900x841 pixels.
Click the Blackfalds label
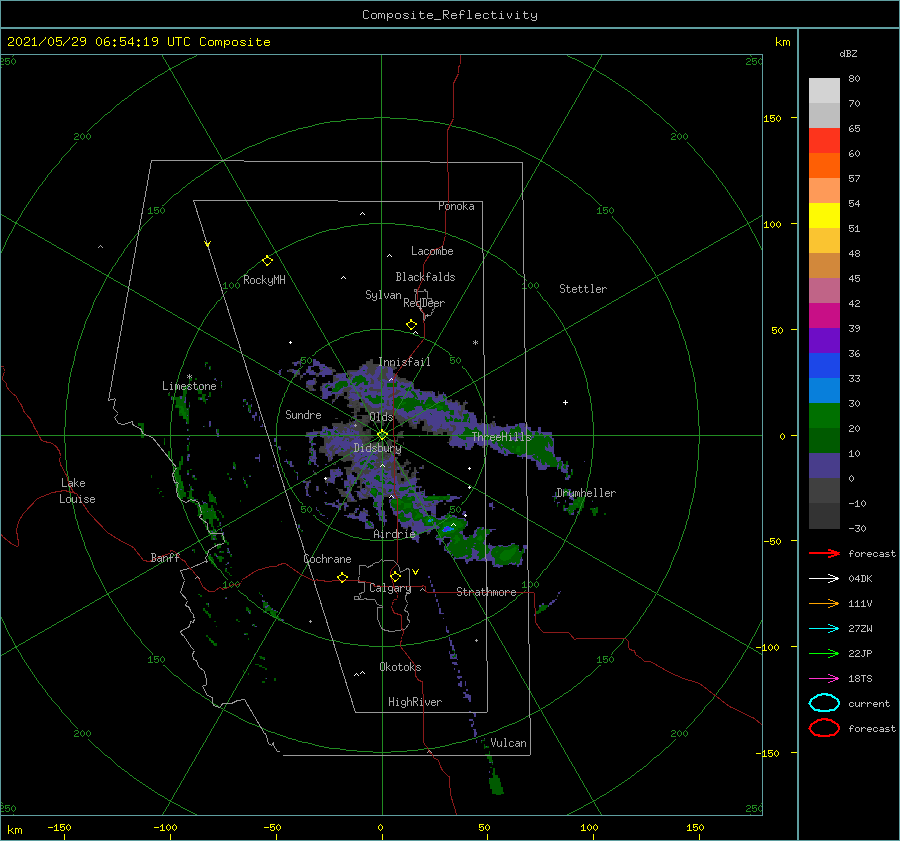click(425, 277)
